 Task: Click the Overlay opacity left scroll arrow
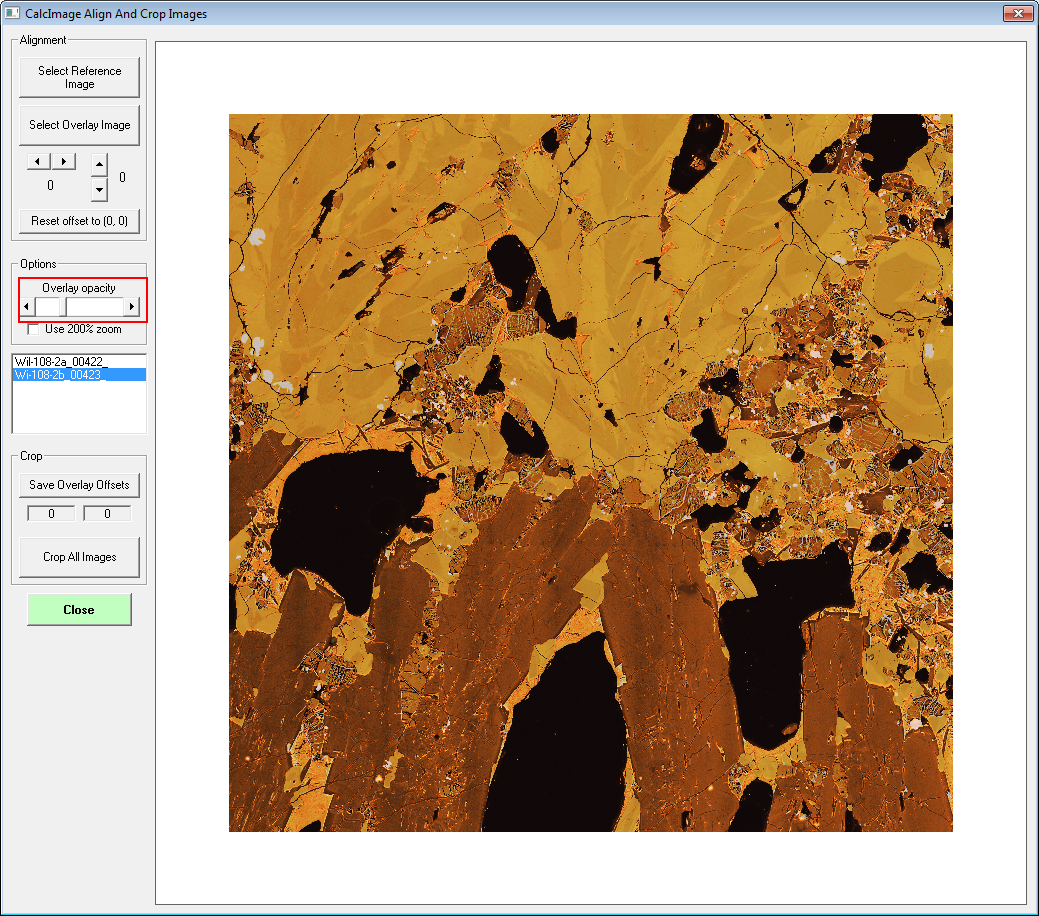27,306
